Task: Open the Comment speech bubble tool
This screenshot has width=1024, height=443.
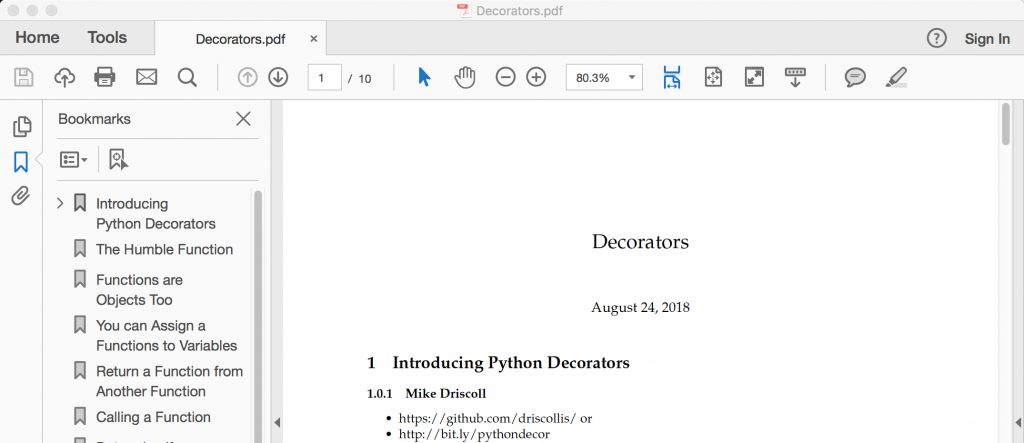Action: pyautogui.click(x=855, y=77)
